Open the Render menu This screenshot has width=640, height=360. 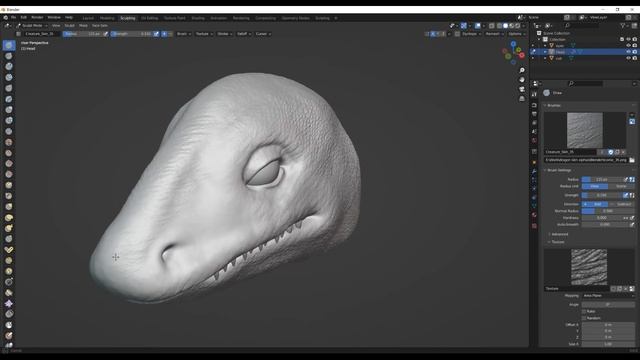click(37, 18)
